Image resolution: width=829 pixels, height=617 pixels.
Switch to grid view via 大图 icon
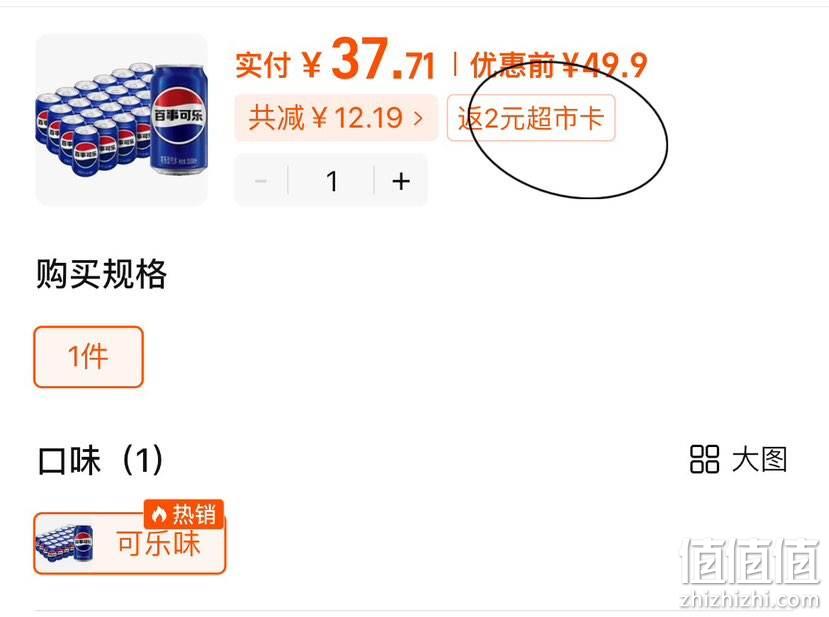click(x=704, y=459)
